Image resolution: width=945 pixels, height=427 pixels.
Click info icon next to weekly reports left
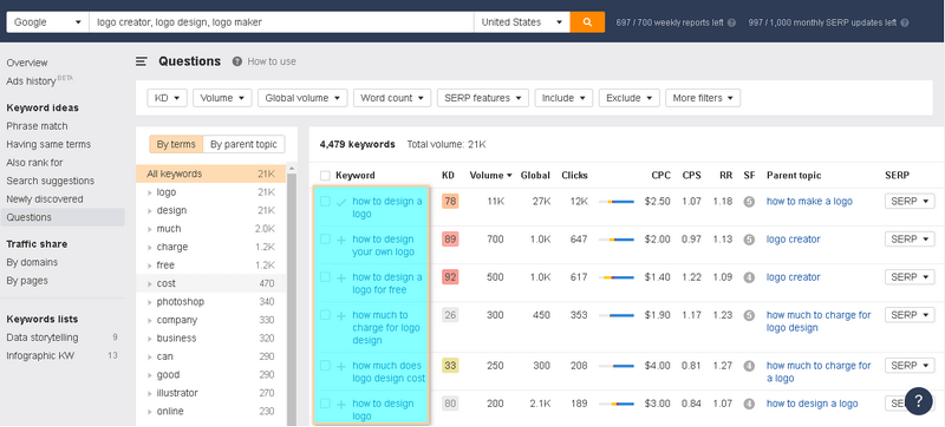(x=732, y=23)
